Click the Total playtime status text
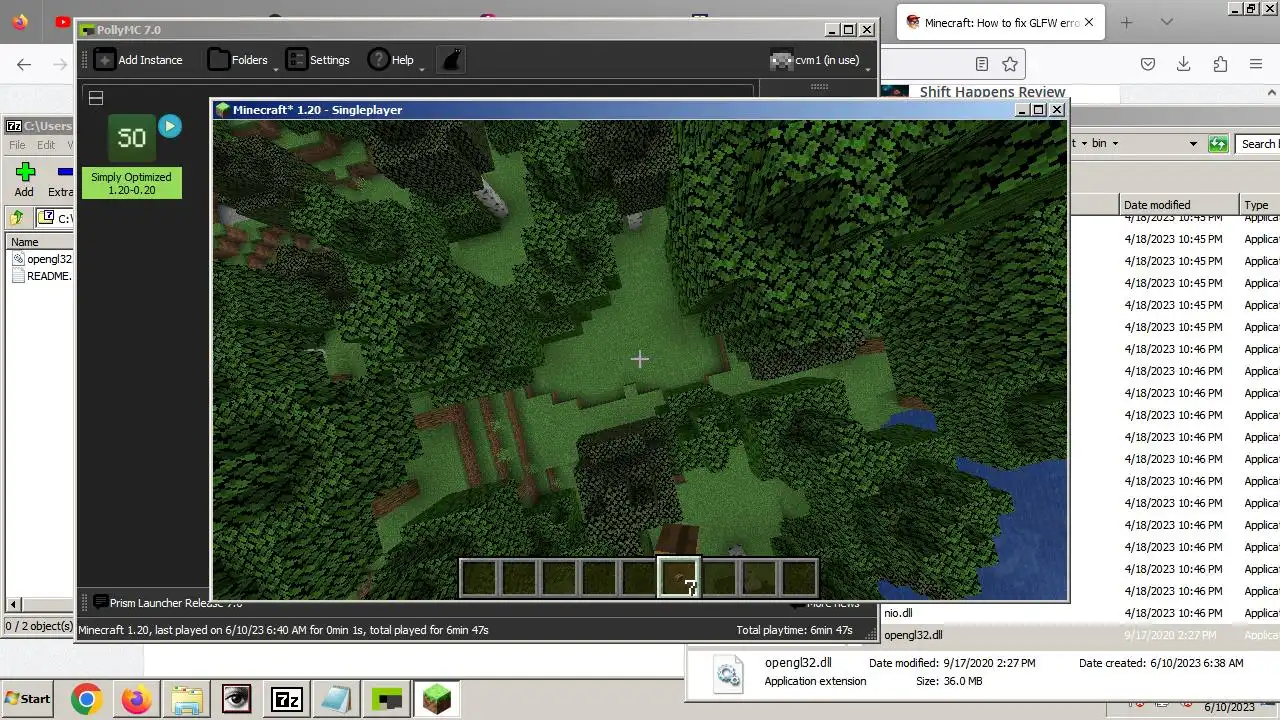The image size is (1280, 720). (794, 630)
